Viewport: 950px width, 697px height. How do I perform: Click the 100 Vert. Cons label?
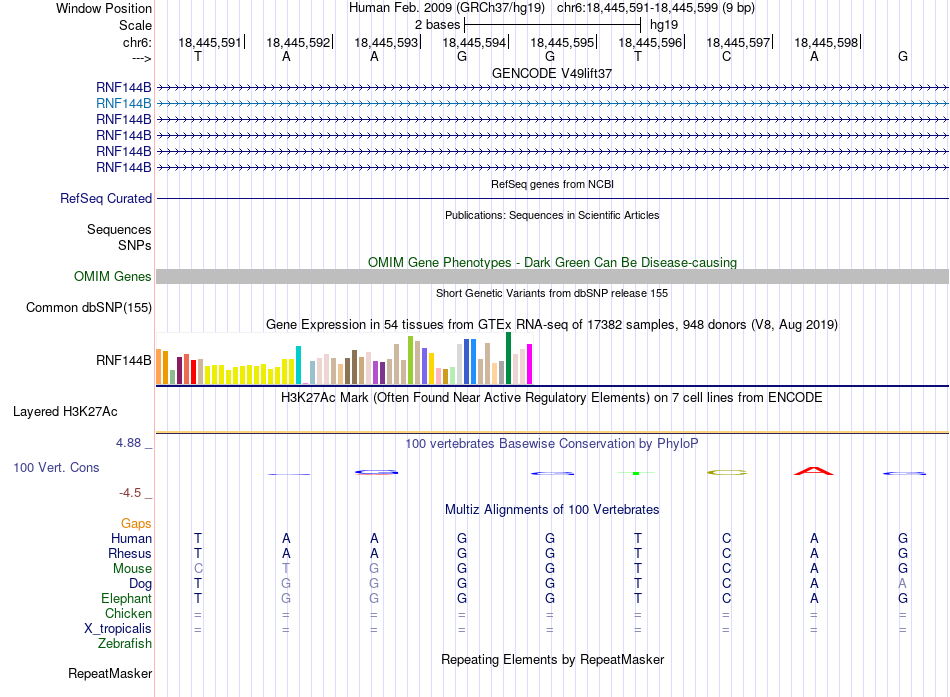[x=56, y=467]
